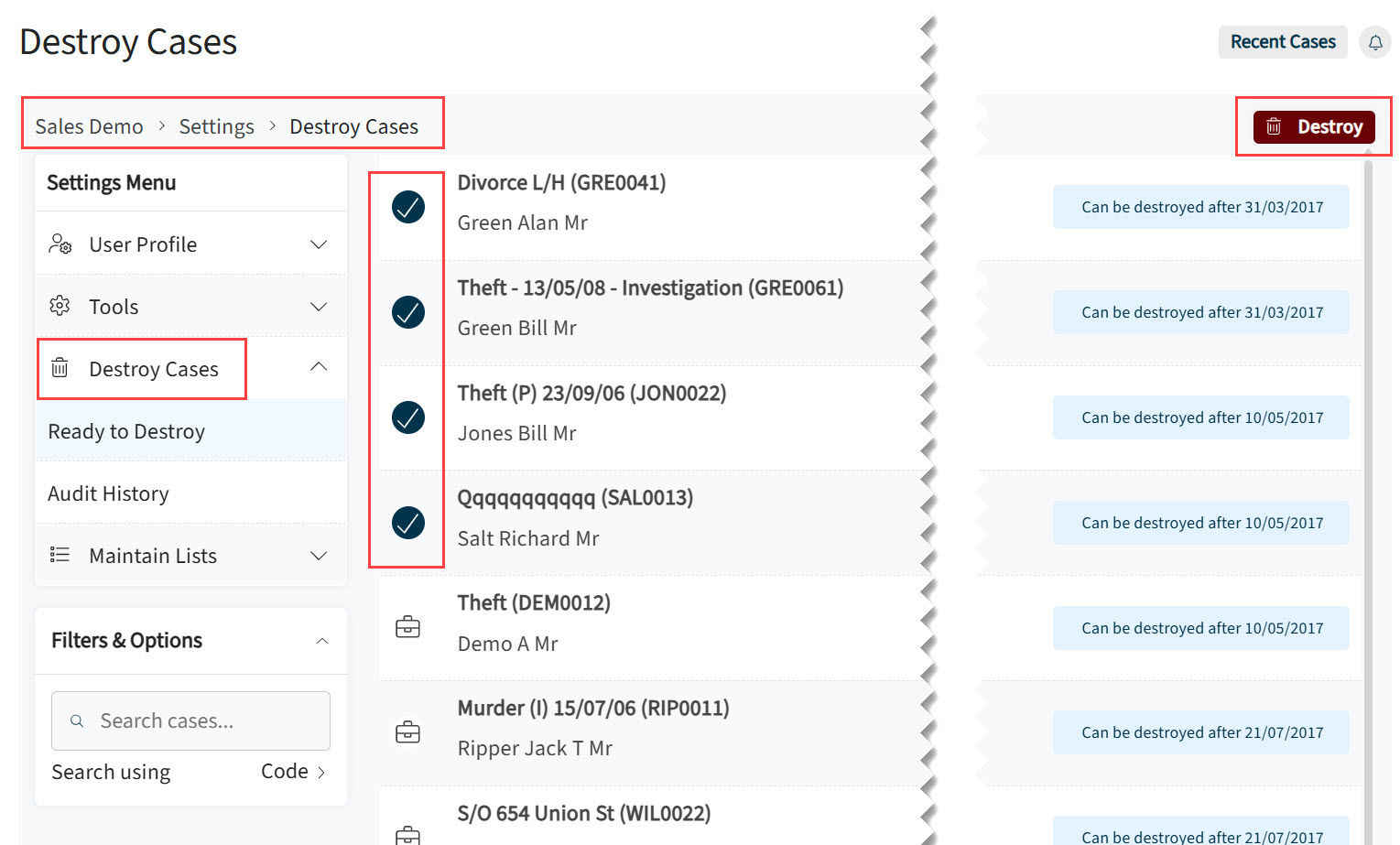This screenshot has width=1400, height=845.
Task: Click destroy-date badge for Divorce L/H case
Action: pyautogui.click(x=1201, y=207)
